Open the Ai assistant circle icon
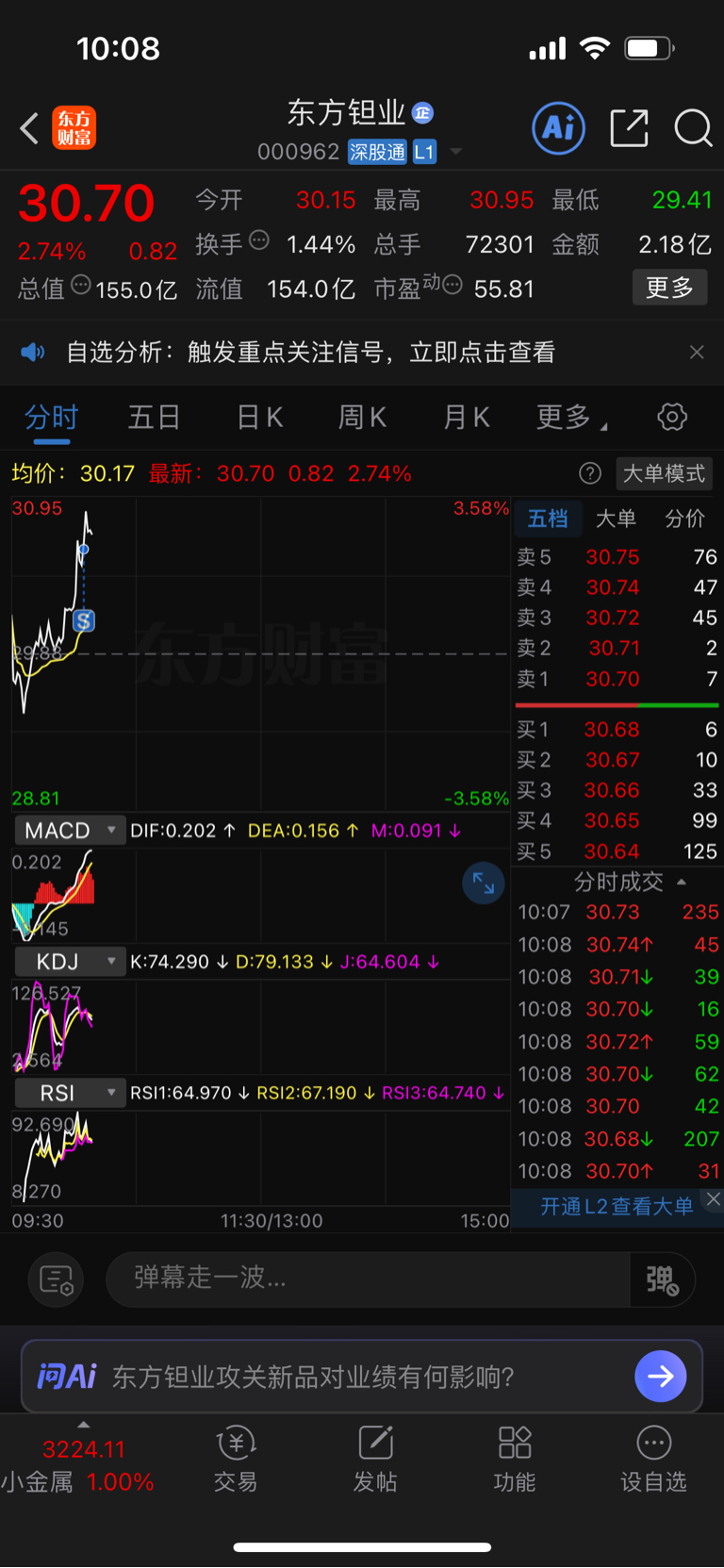The width and height of the screenshot is (724, 1568). [x=559, y=128]
